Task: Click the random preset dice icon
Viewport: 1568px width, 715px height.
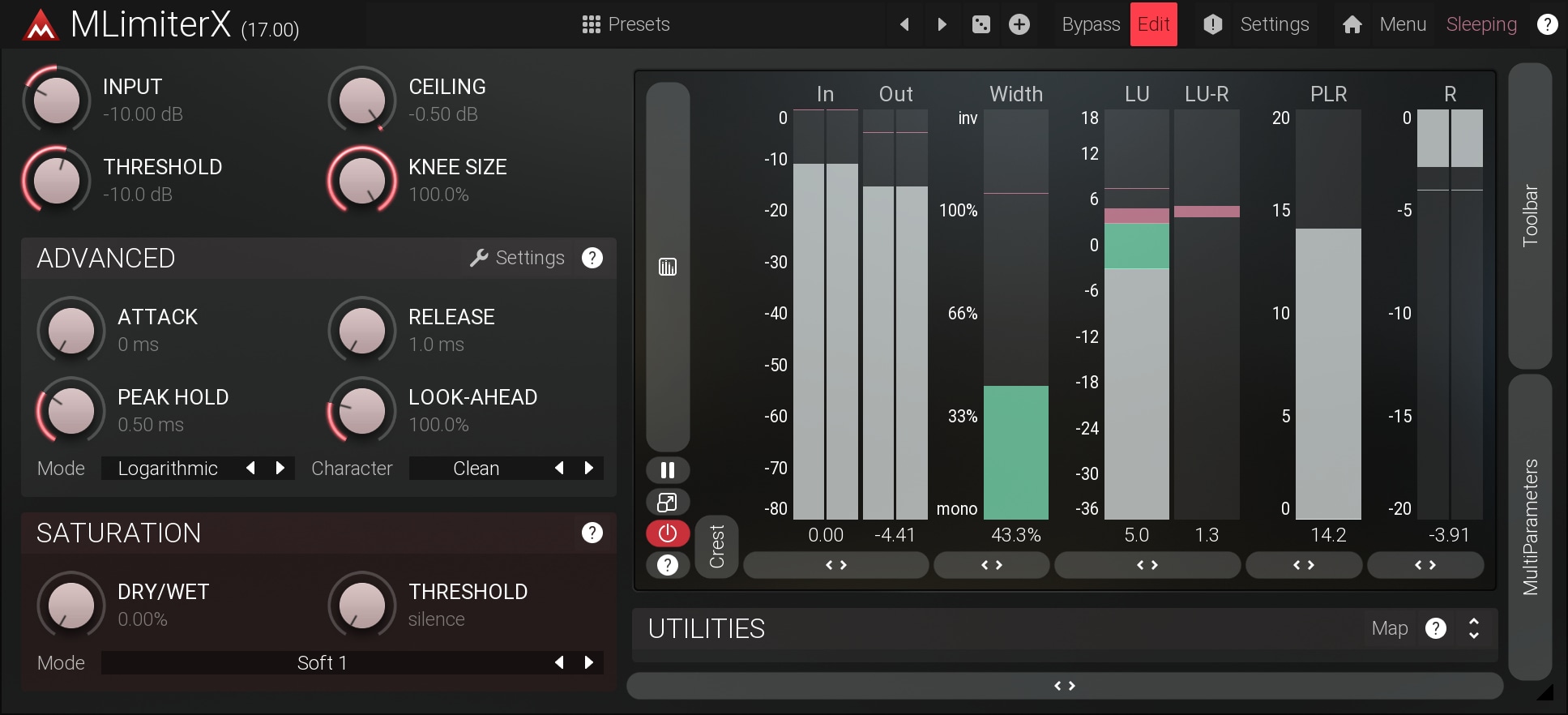Action: (x=981, y=24)
